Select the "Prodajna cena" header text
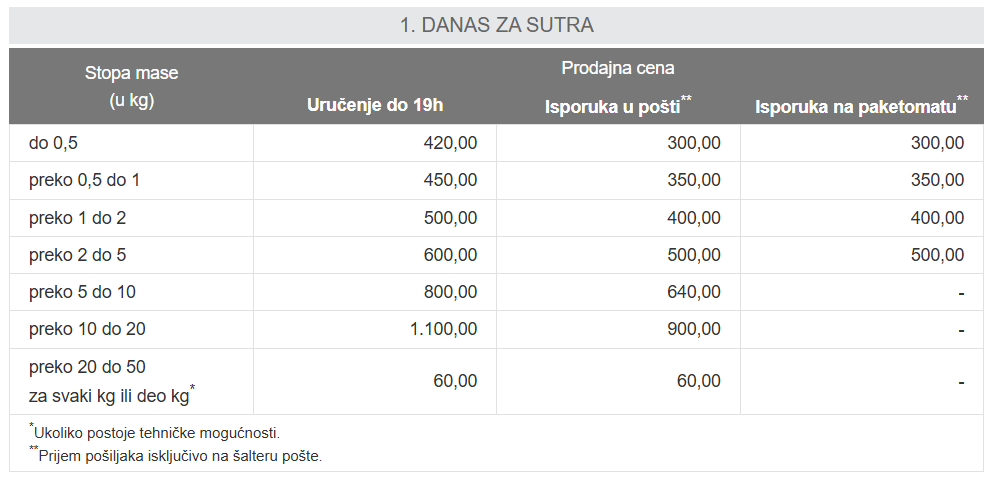 tap(617, 68)
